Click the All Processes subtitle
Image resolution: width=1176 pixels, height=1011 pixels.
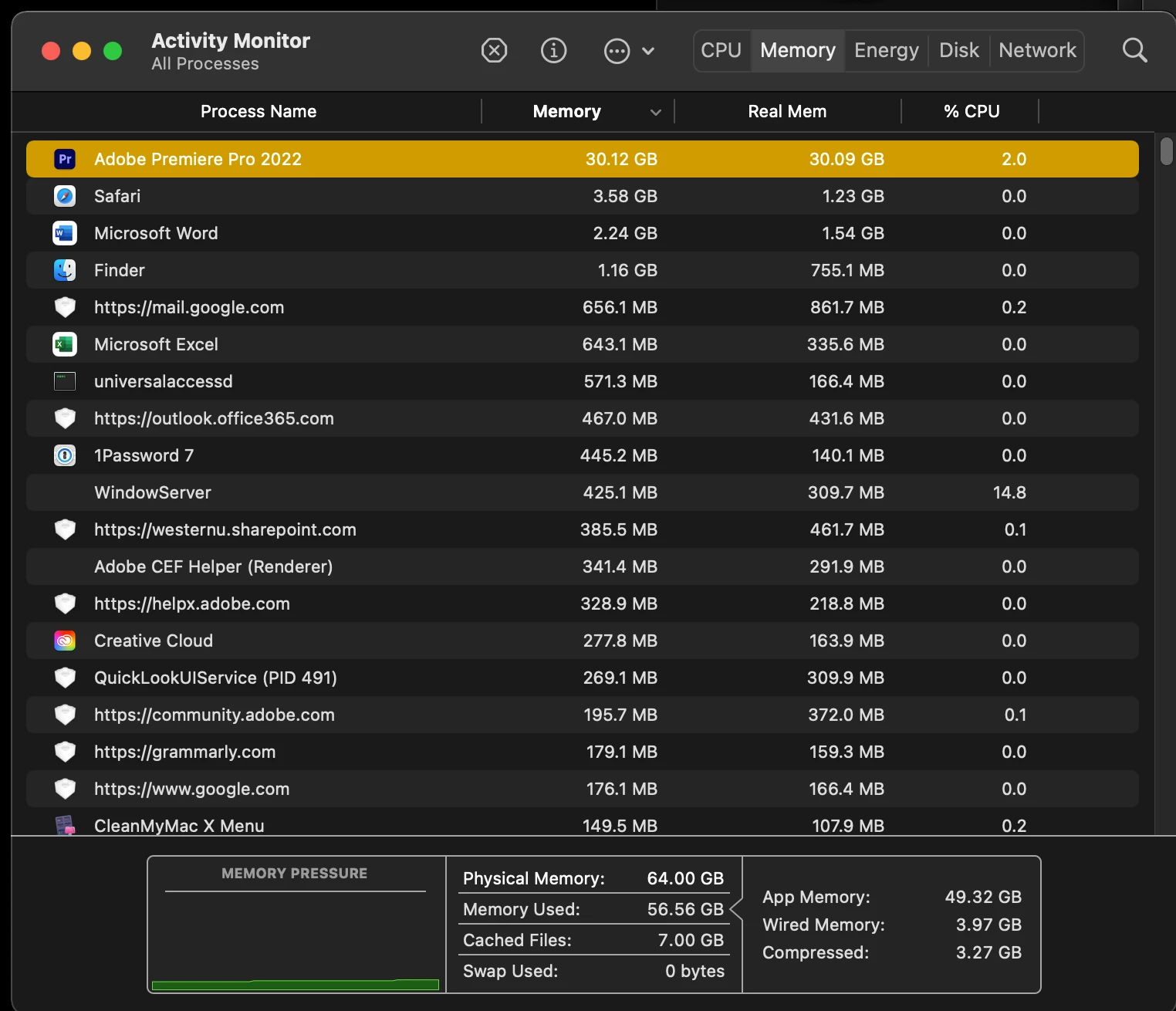pyautogui.click(x=205, y=64)
